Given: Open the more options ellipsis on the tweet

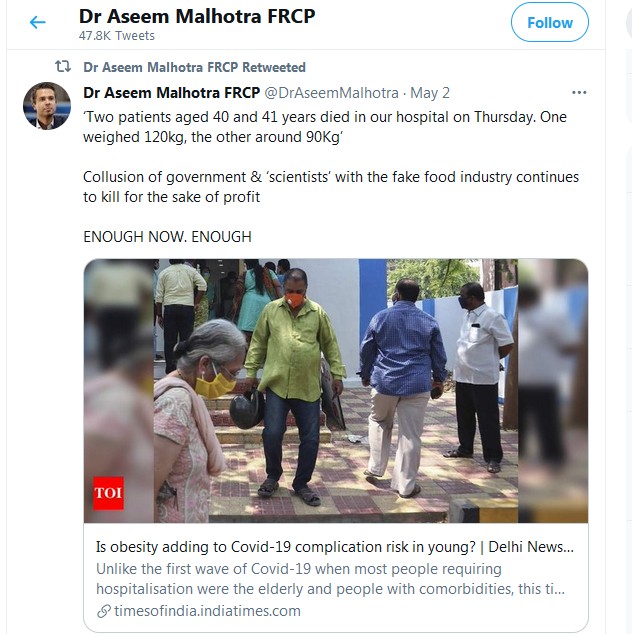Looking at the screenshot, I should pyautogui.click(x=579, y=92).
